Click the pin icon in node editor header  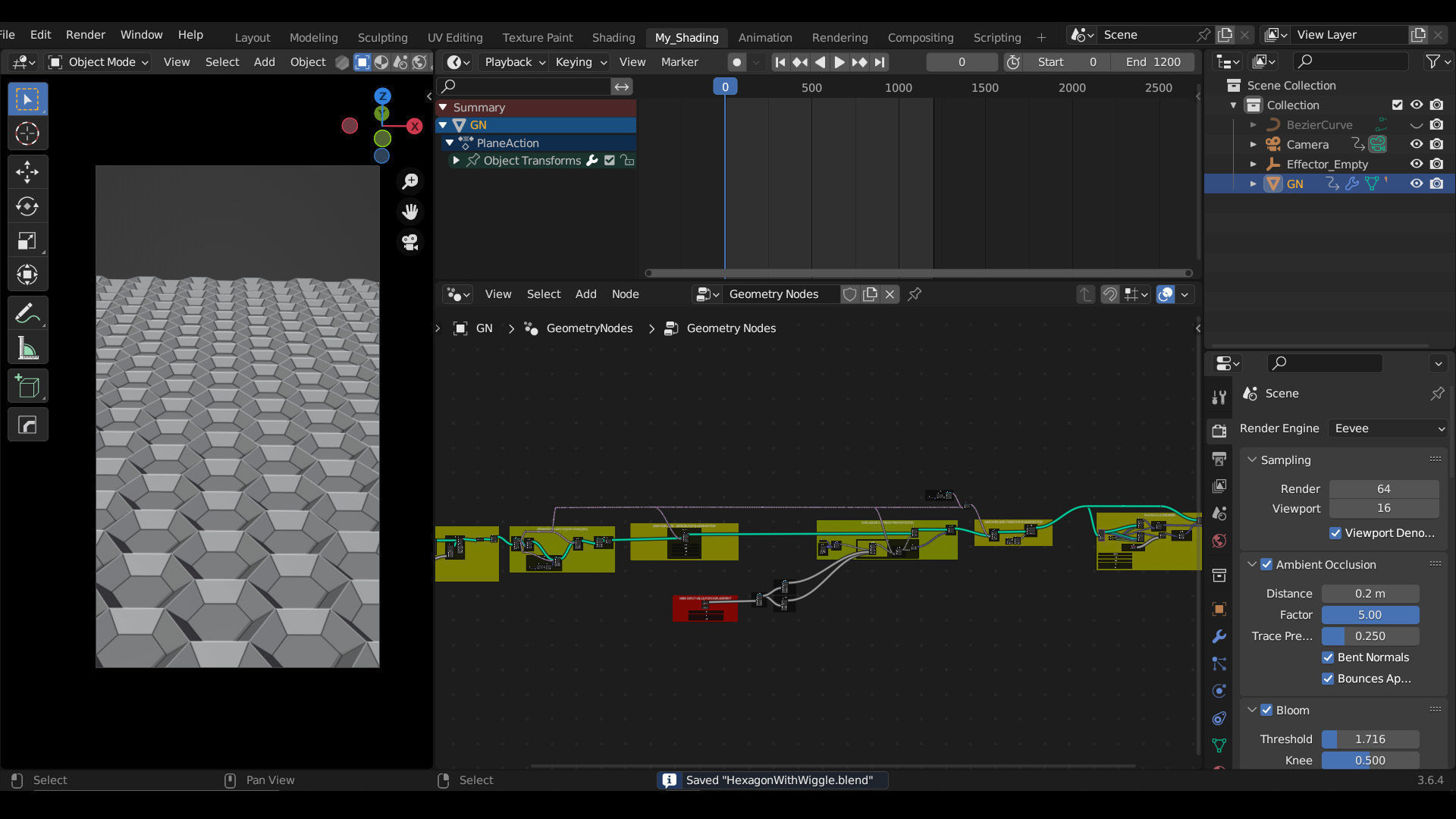point(915,294)
